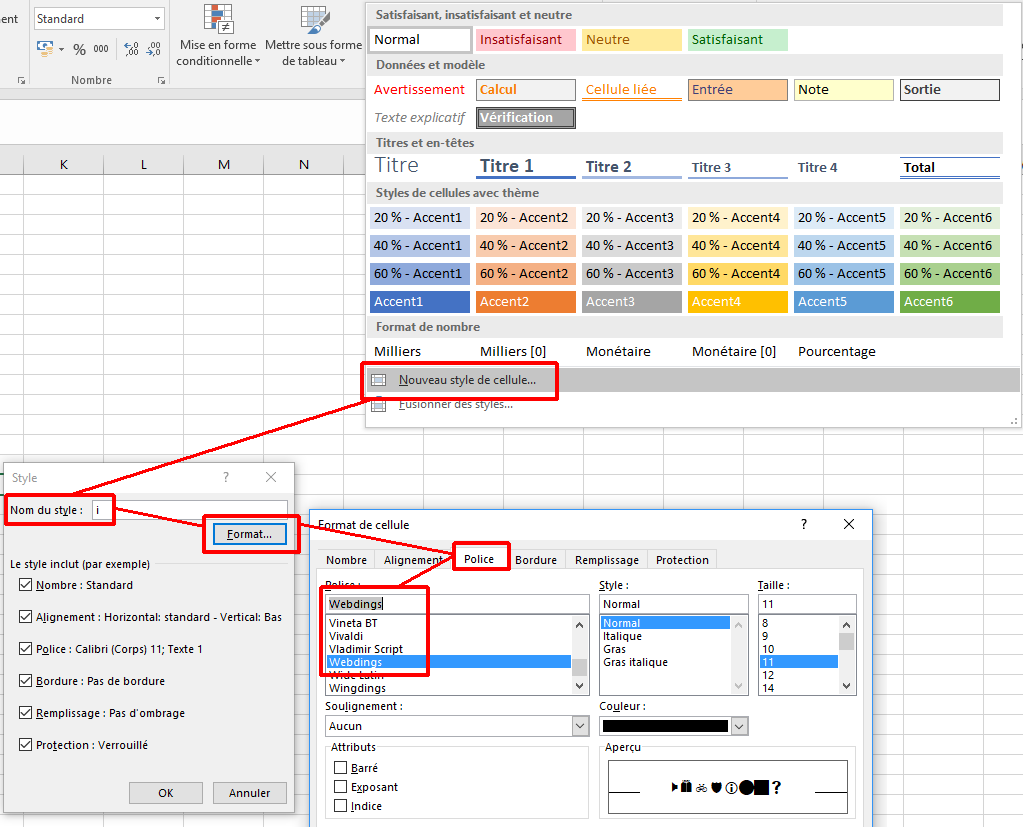Open the Protection tab
Viewport: 1023px width, 827px height.
coord(682,560)
